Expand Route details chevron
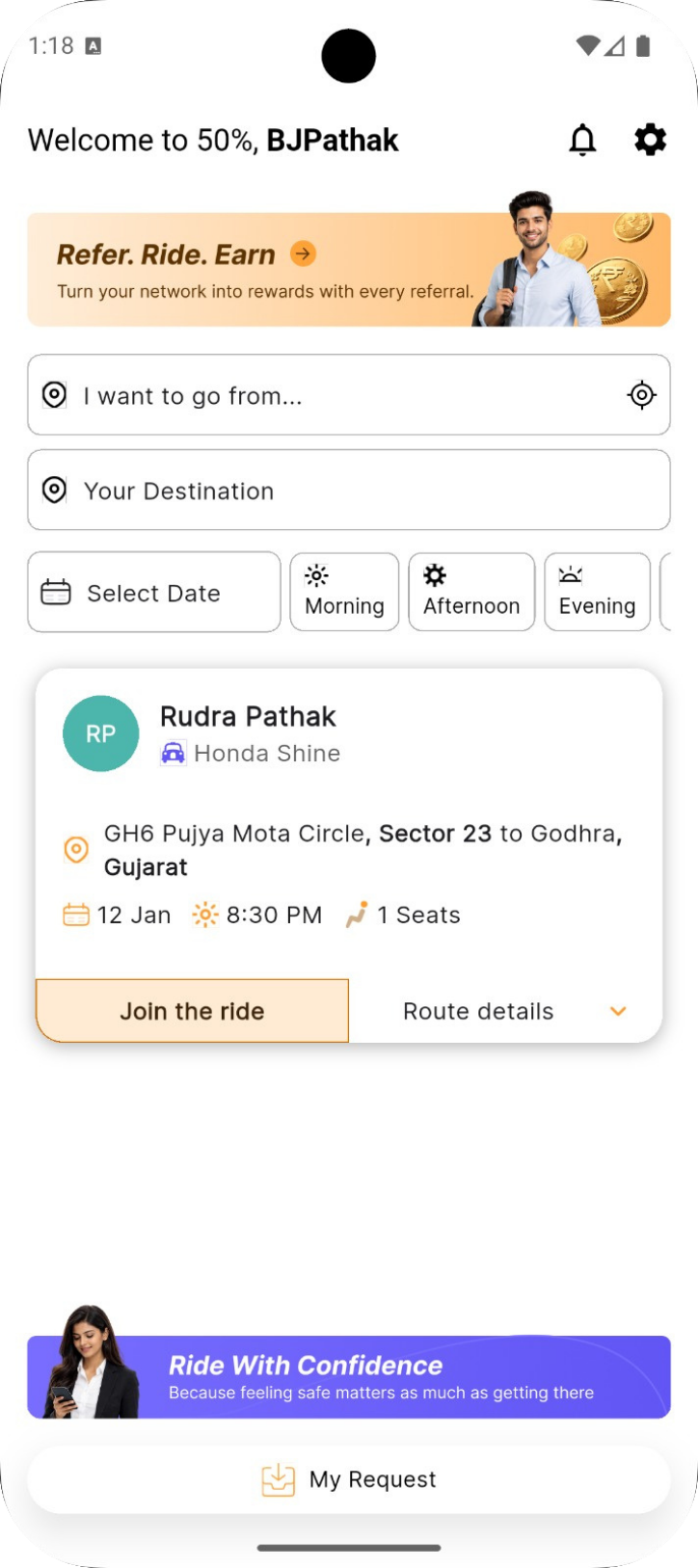Image resolution: width=698 pixels, height=1568 pixels. (x=618, y=1011)
